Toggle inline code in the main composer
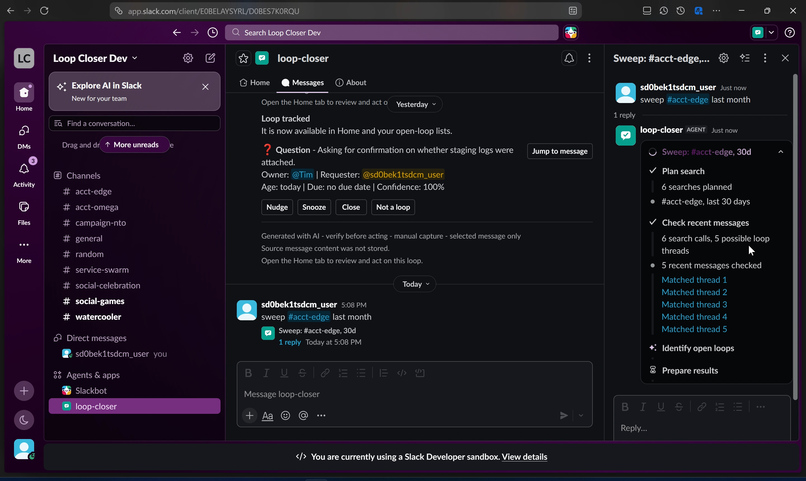The width and height of the screenshot is (806, 481). 401,373
